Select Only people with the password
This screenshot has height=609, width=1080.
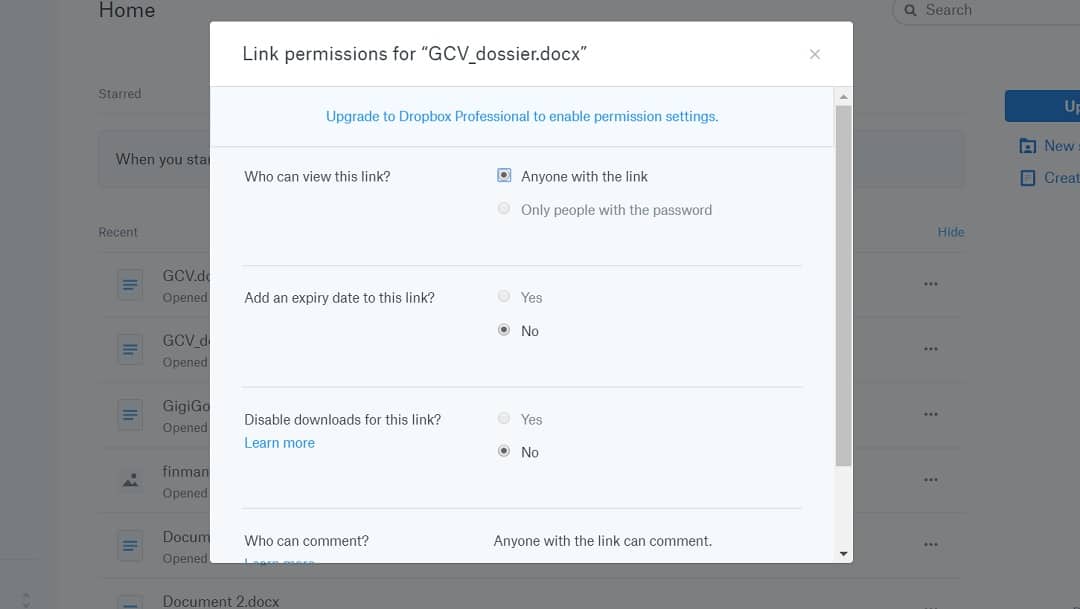[504, 209]
